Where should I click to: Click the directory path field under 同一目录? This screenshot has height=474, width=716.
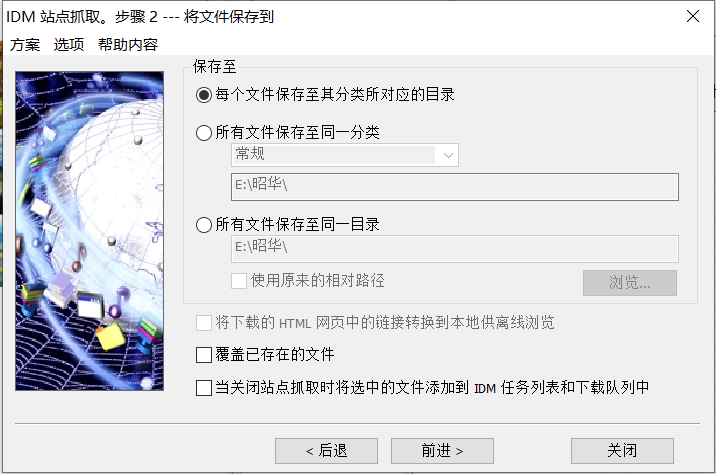455,248
